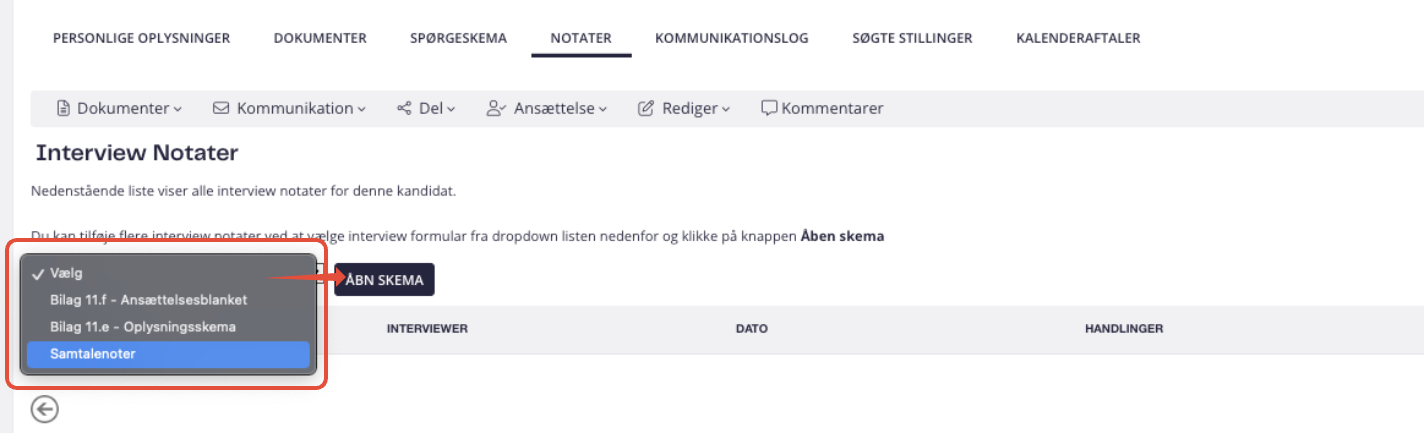Click the back arrow circle icon
Screen dimensions: 1424x433
pyautogui.click(x=45, y=409)
